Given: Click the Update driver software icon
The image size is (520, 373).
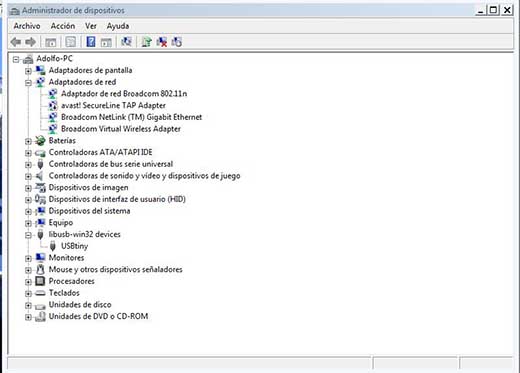Looking at the screenshot, I should pos(146,42).
